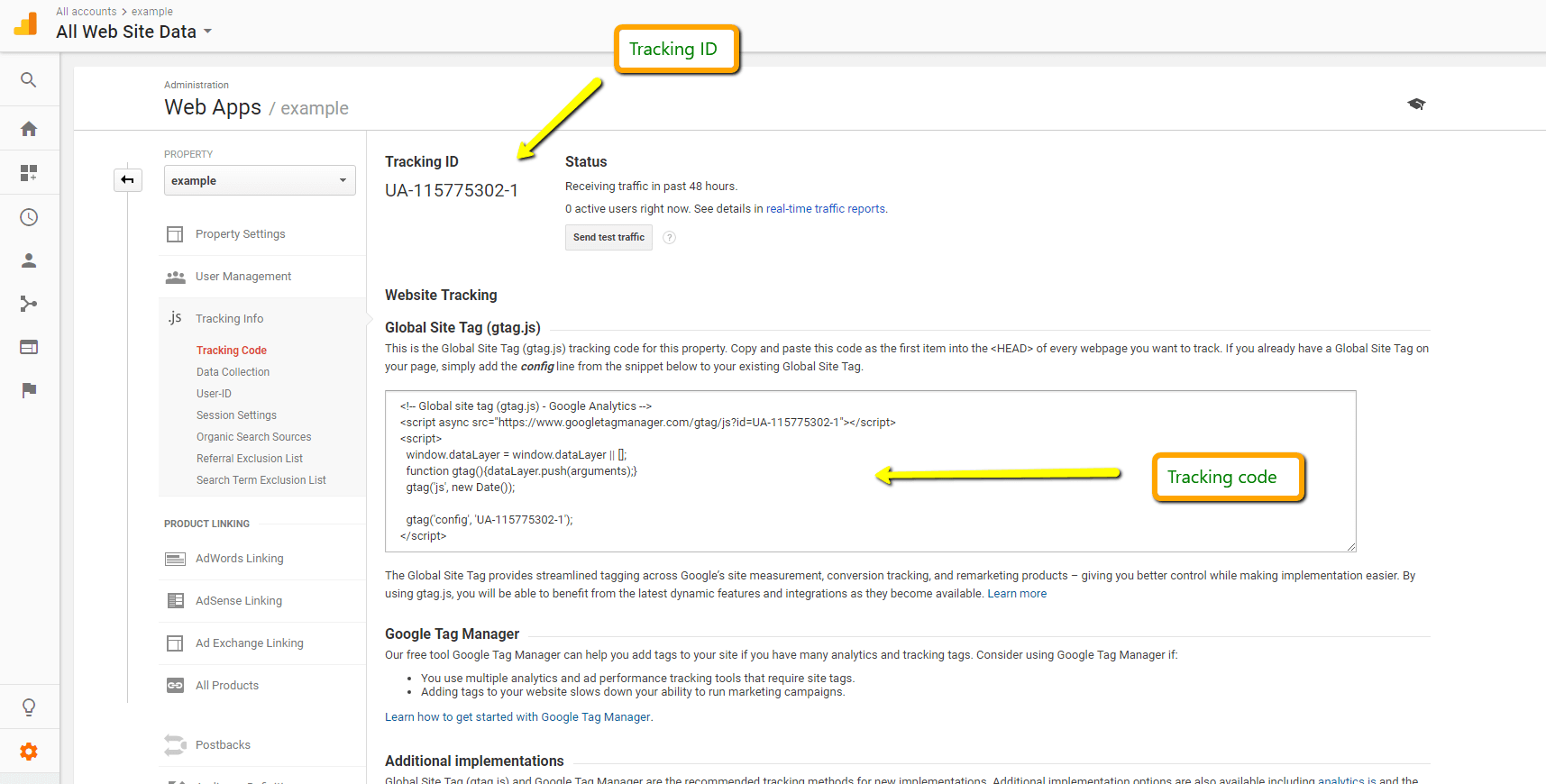Open Customization dashboard icon
Viewport: 1546px width, 784px height.
click(29, 172)
